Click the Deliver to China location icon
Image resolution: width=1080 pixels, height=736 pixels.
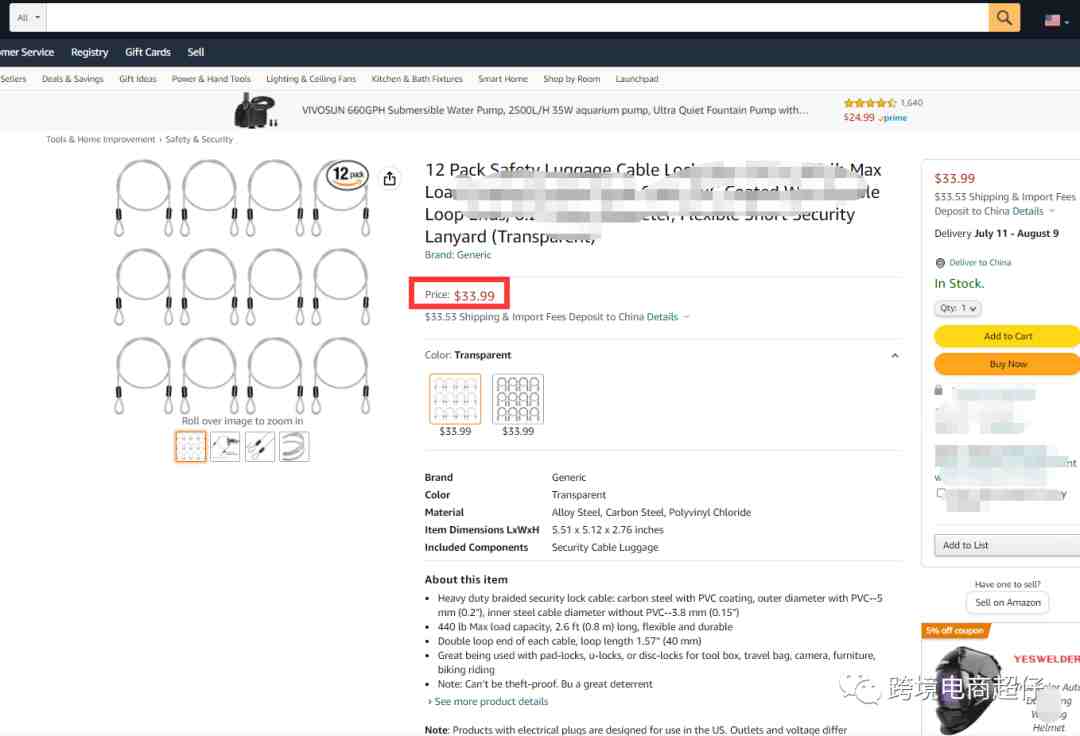coord(939,262)
